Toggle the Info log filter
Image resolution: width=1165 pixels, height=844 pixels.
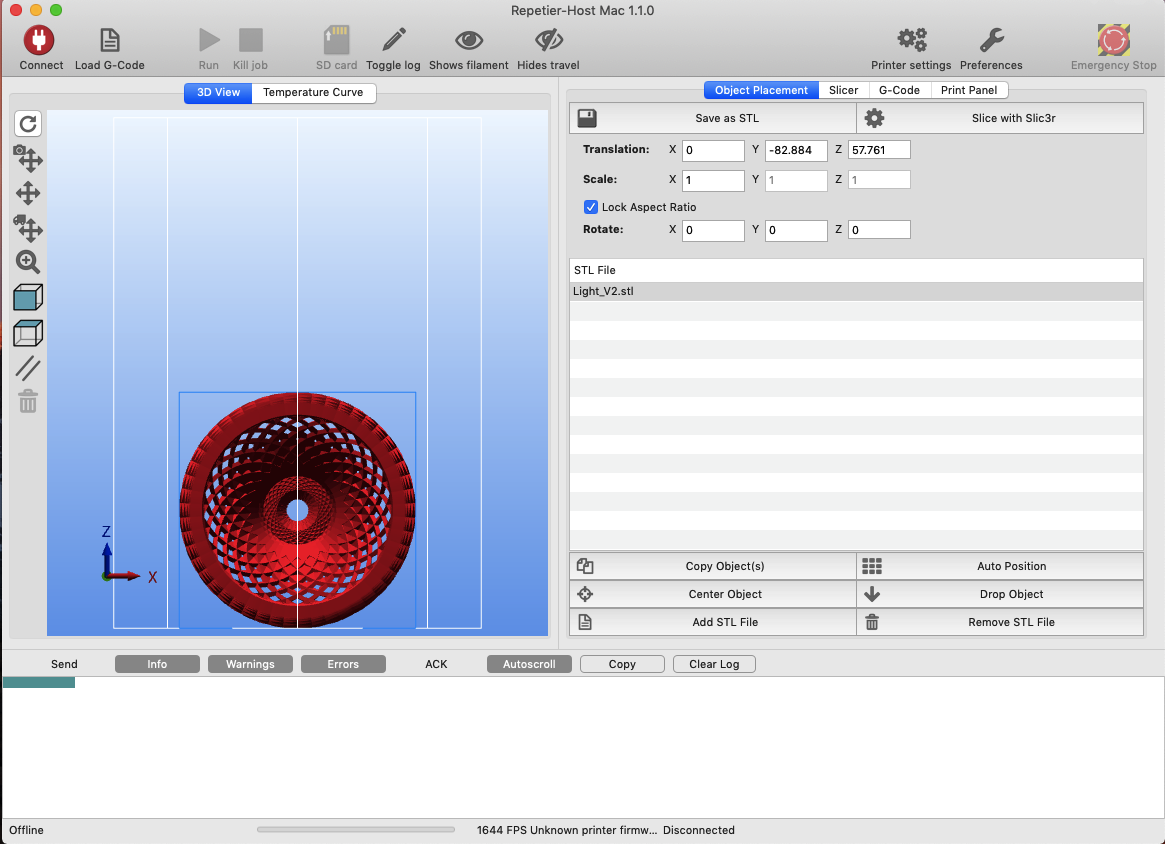[x=158, y=664]
